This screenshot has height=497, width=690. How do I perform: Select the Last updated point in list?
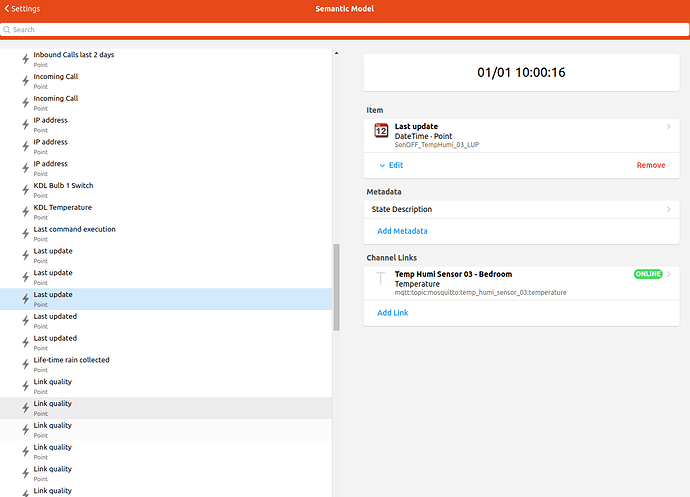[56, 338]
